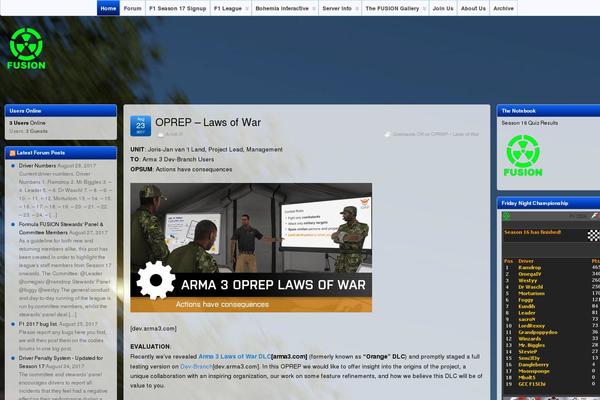This screenshot has height=400, width=600.
Task: Click The Notebook panel header
Action: pyautogui.click(x=548, y=111)
